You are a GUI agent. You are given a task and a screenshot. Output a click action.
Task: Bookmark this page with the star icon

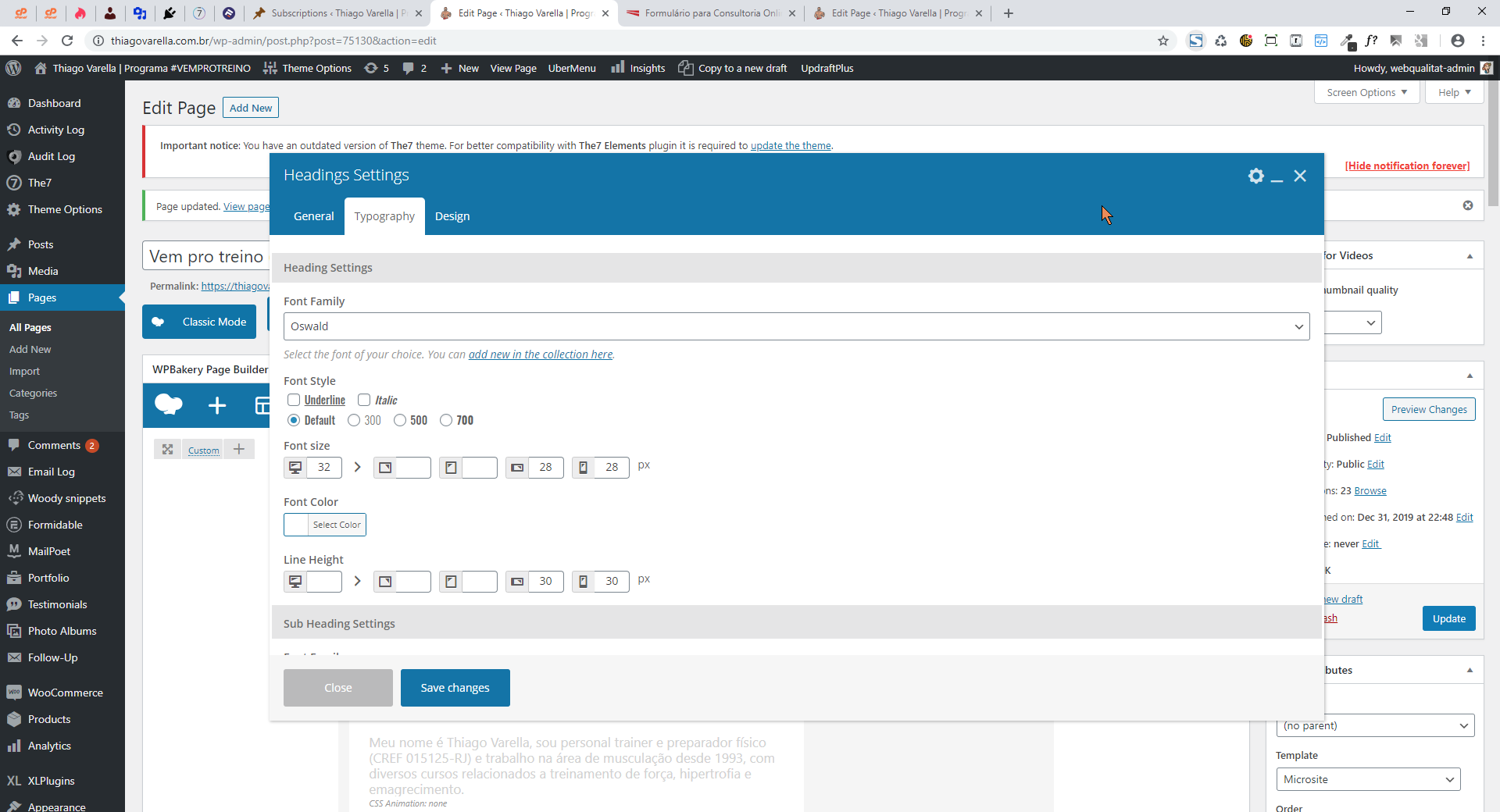(1162, 41)
